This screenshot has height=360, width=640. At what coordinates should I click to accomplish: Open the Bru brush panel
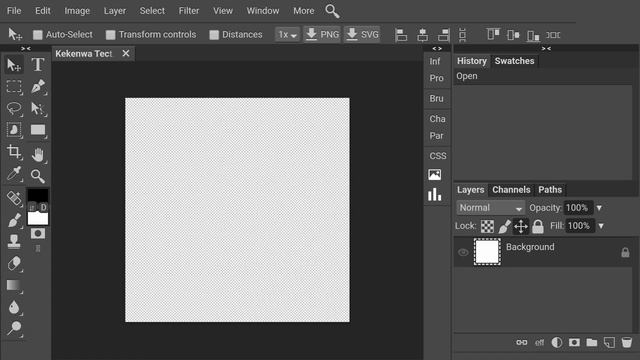pos(436,98)
